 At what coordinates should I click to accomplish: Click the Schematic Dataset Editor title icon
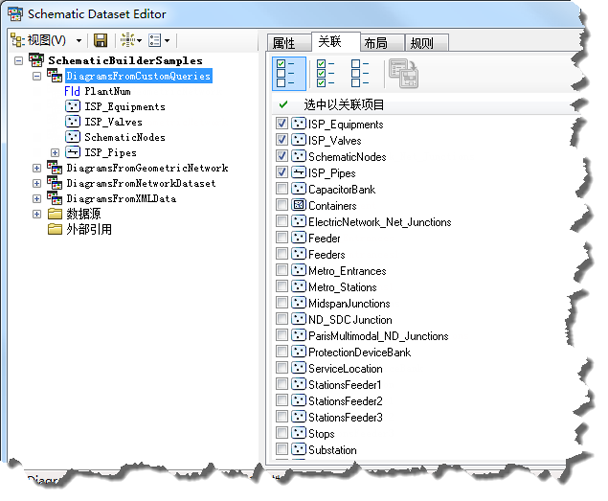pyautogui.click(x=15, y=14)
